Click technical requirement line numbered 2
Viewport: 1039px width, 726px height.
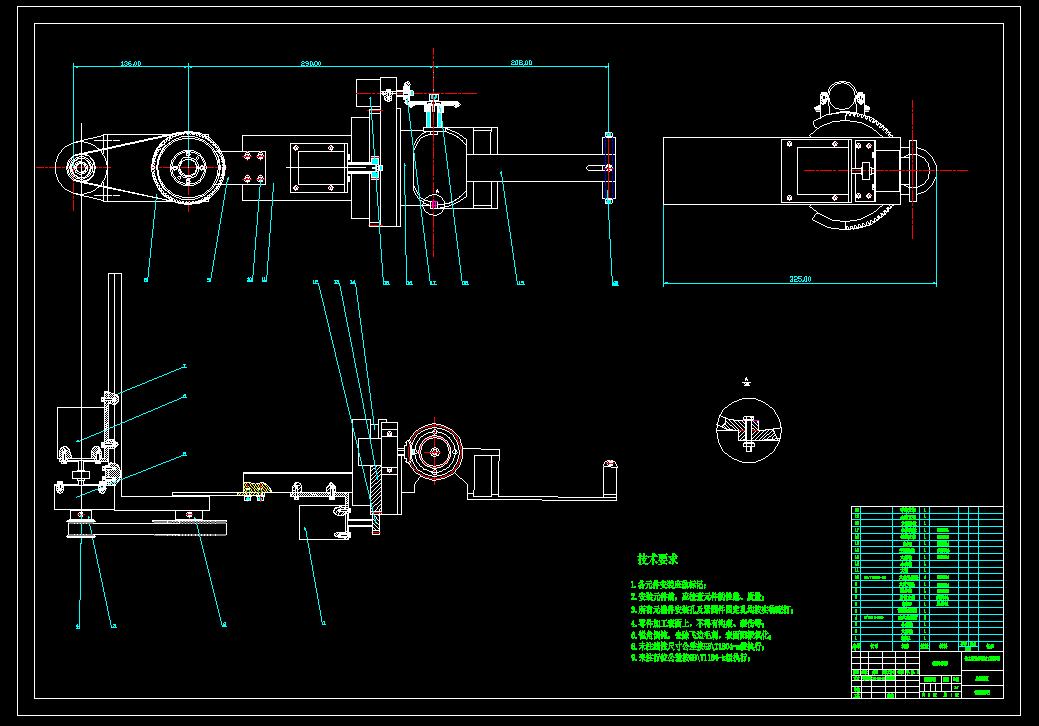tap(698, 597)
